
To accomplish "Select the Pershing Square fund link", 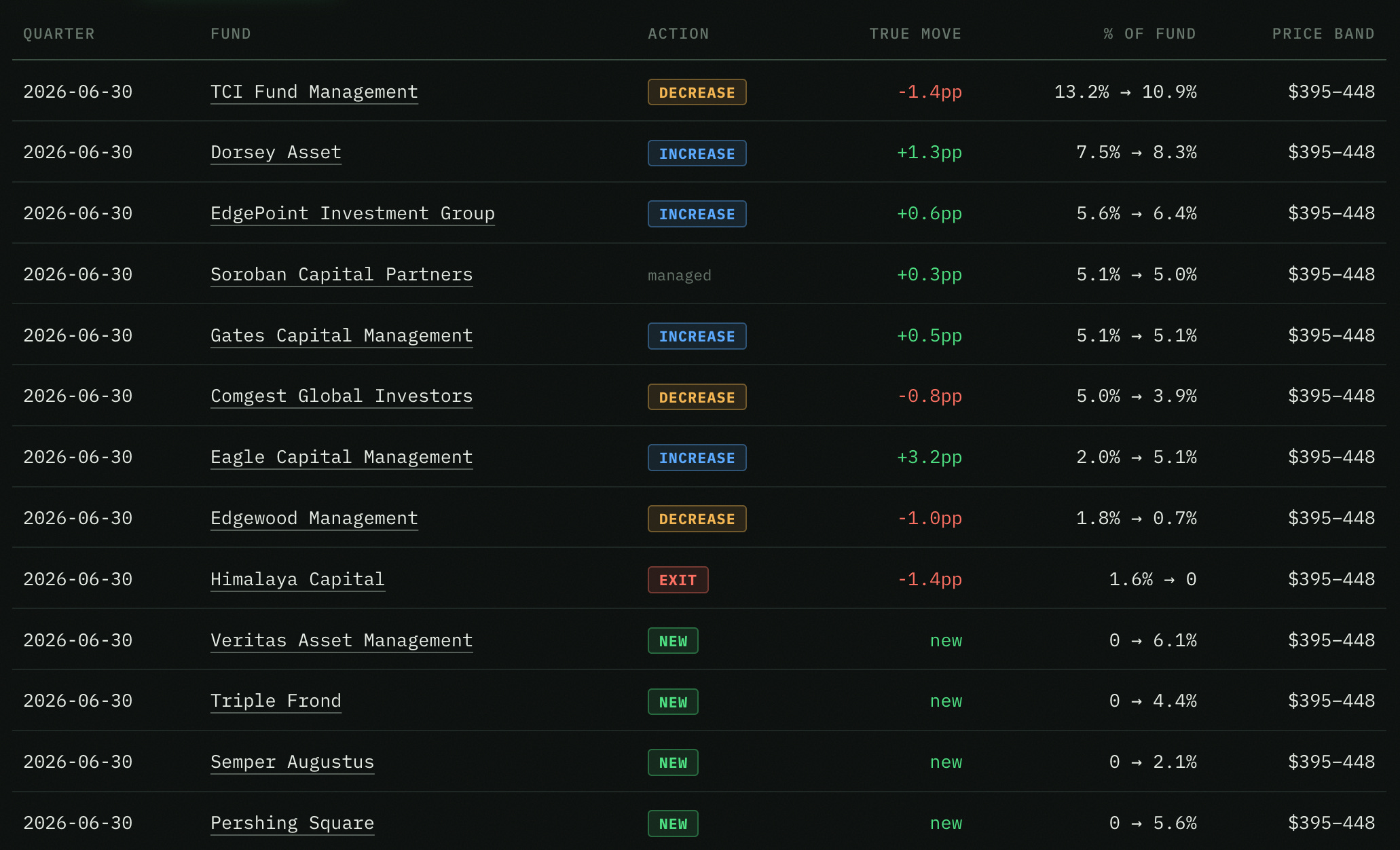I will coord(292,823).
